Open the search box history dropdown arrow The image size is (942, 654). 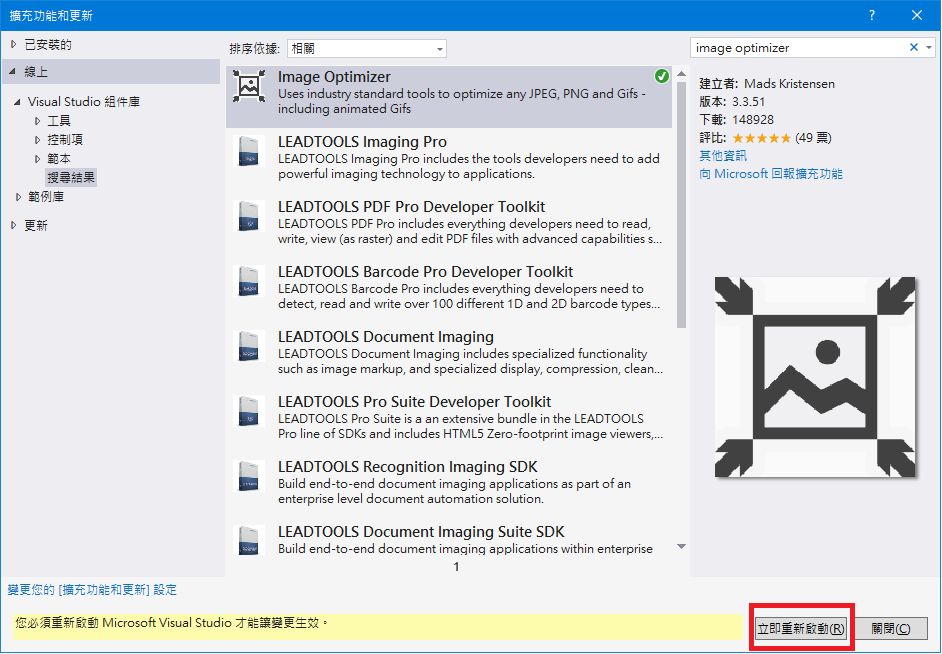click(929, 47)
